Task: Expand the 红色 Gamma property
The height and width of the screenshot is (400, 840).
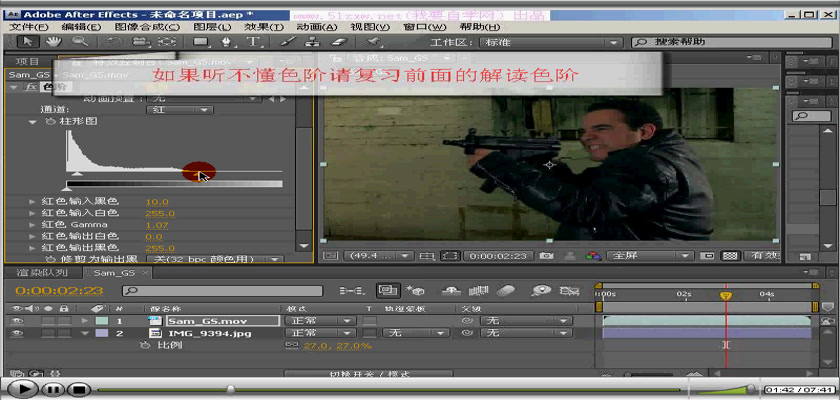Action: [33, 225]
